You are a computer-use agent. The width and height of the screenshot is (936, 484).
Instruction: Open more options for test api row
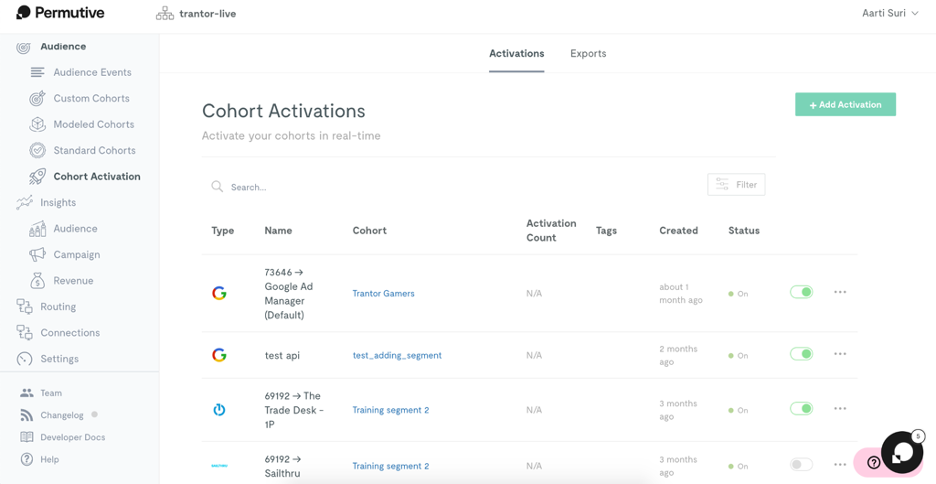[x=840, y=354]
